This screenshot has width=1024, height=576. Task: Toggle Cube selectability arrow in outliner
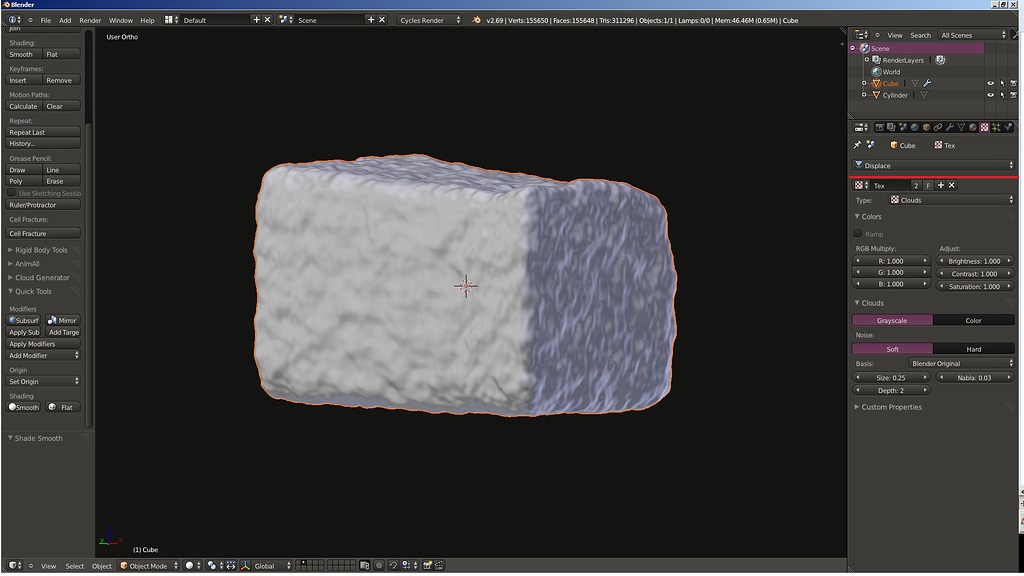tap(1002, 84)
